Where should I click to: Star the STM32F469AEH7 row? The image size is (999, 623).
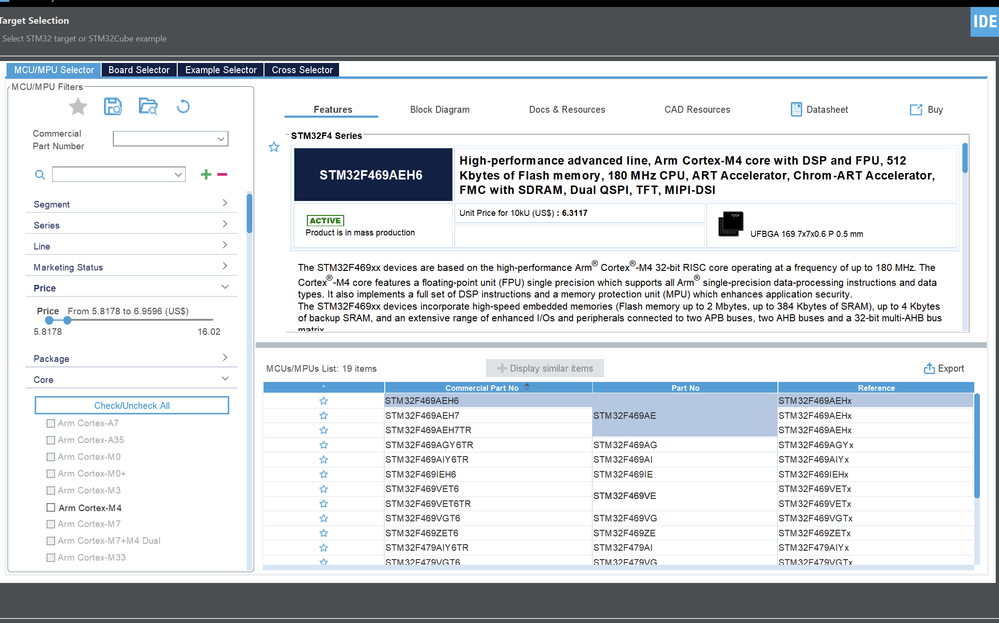tap(324, 415)
